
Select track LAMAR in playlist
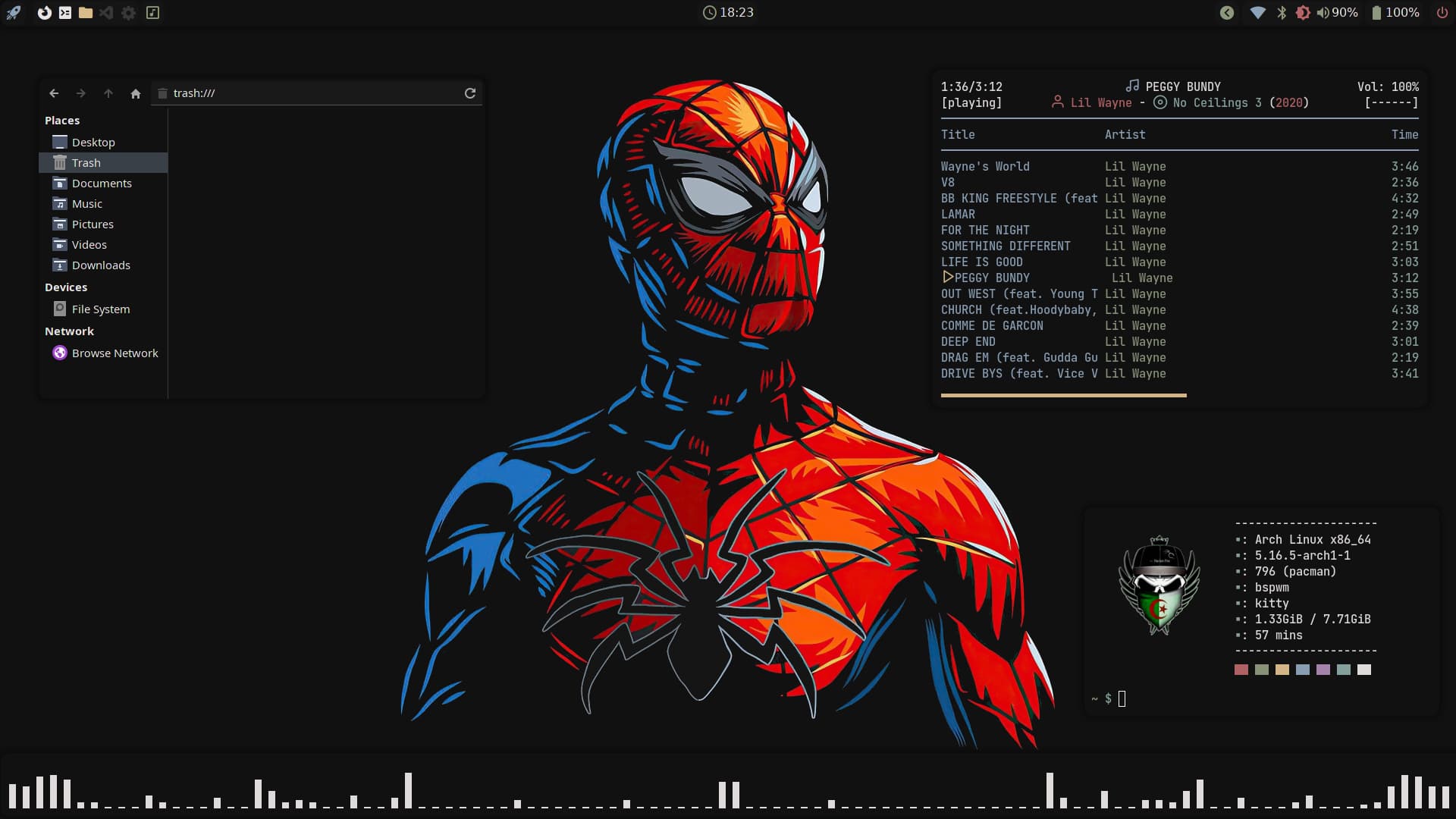pos(1179,215)
